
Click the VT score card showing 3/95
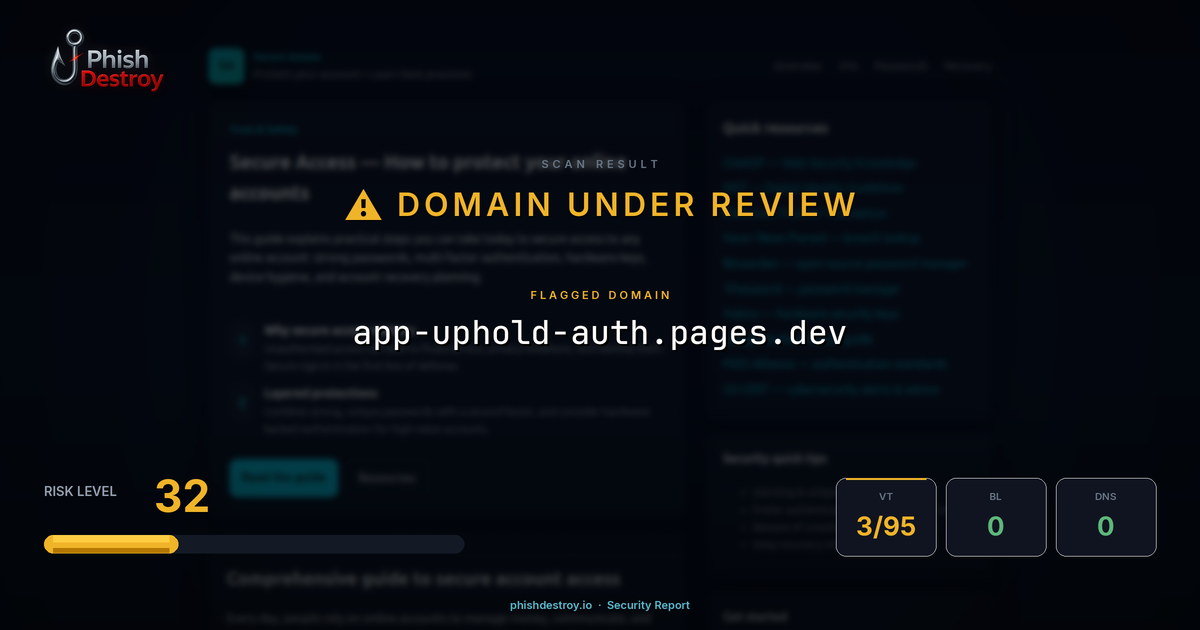pos(886,517)
